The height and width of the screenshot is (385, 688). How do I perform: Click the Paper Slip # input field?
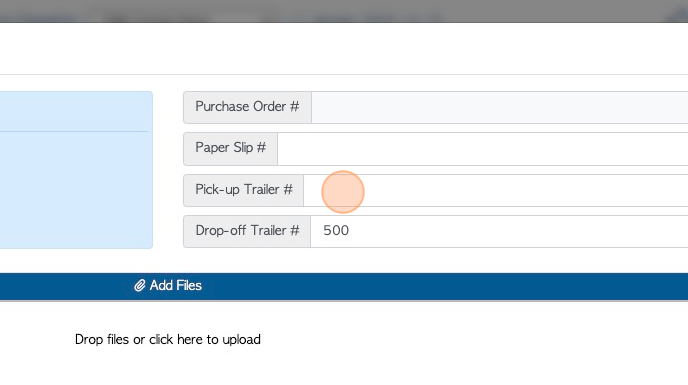483,149
